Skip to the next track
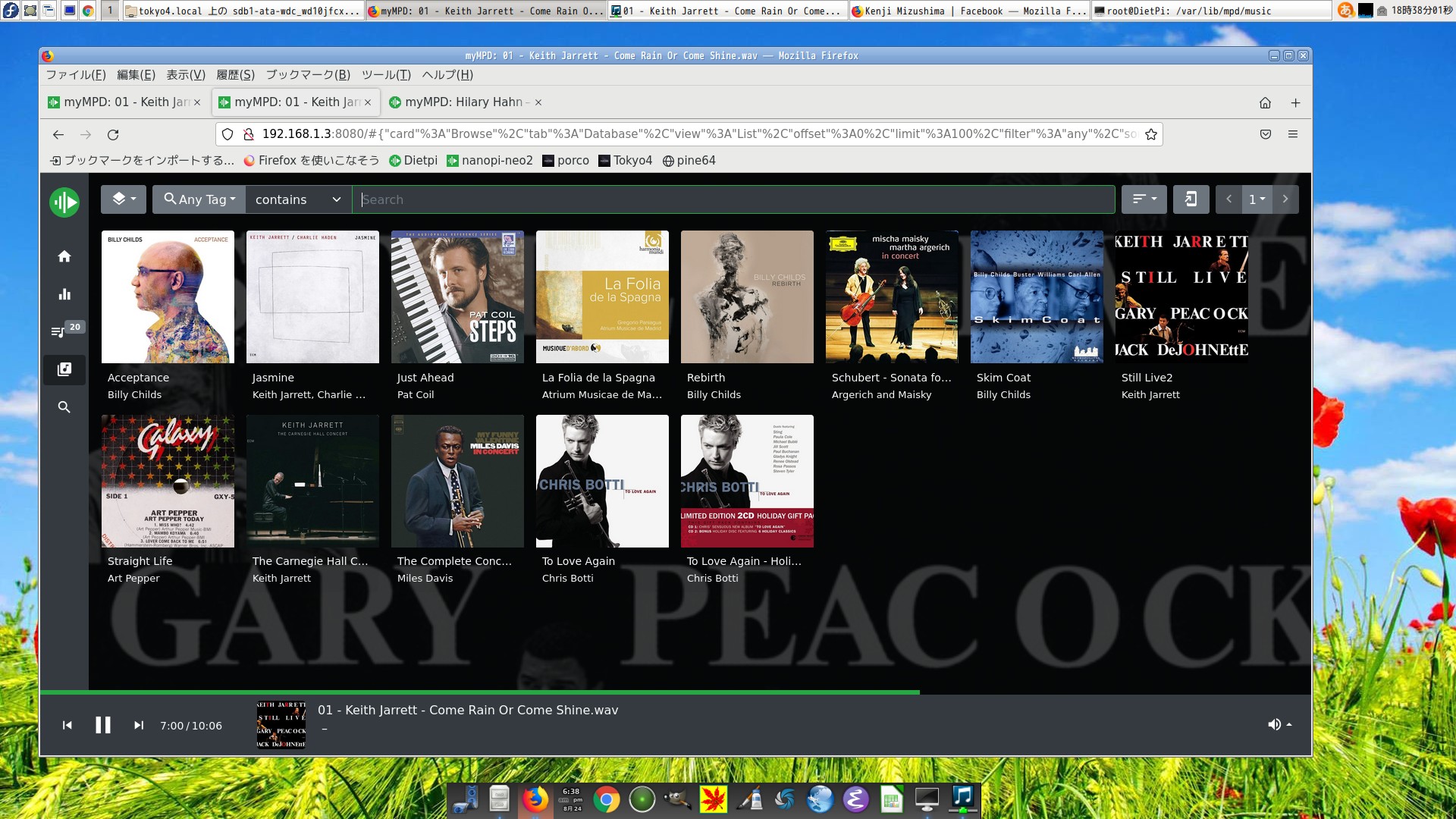 pos(139,726)
